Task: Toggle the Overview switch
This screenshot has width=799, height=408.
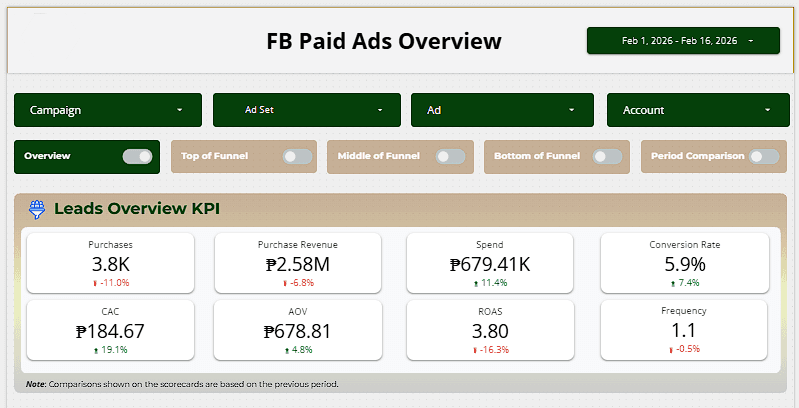Action: [x=138, y=156]
